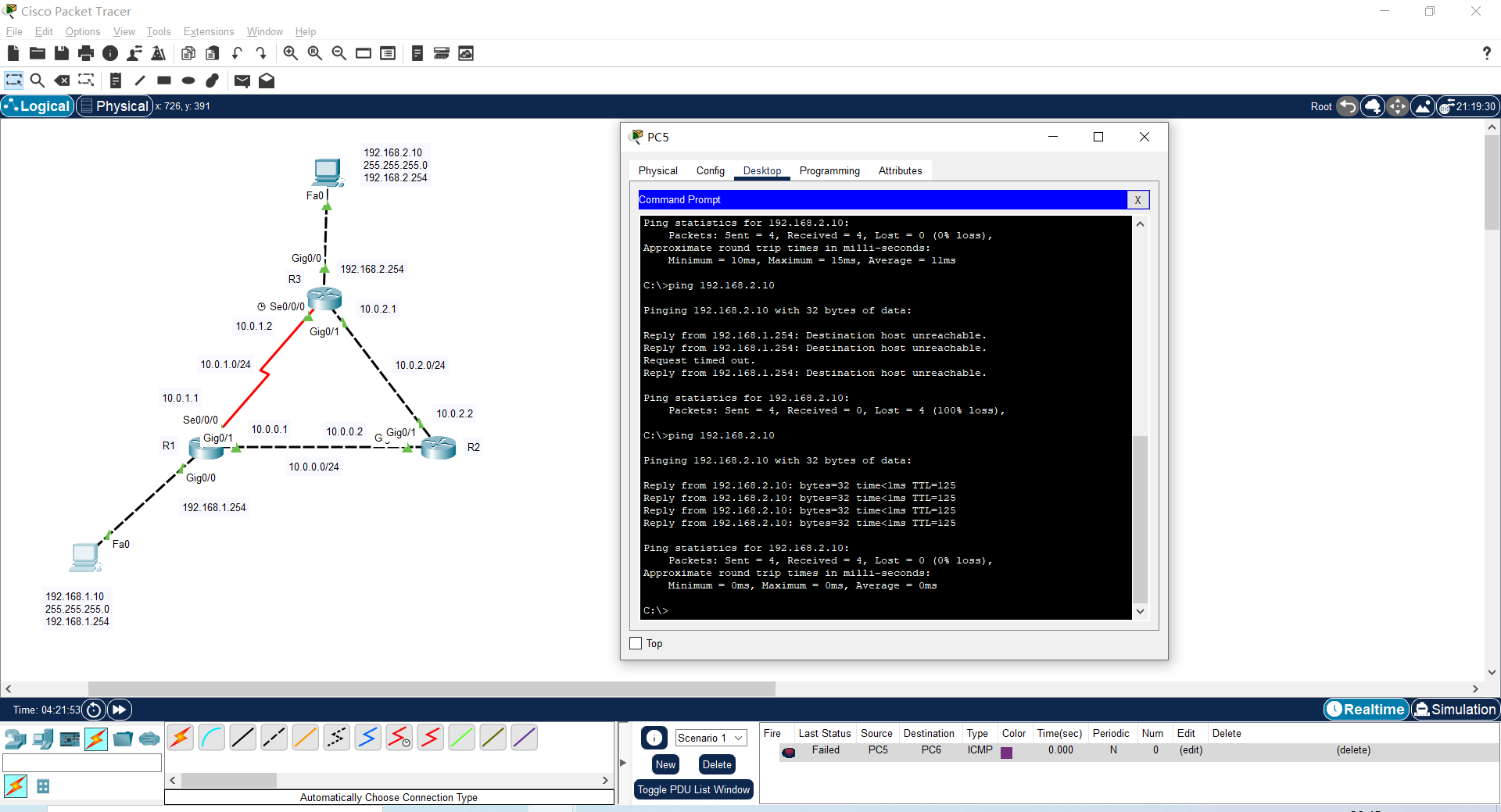Redo action arrow icon
This screenshot has height=812, width=1501.
pos(261,53)
